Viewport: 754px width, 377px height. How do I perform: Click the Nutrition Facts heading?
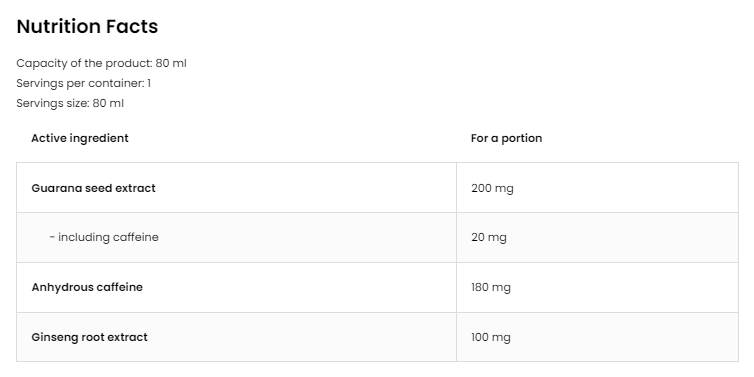pos(87,26)
